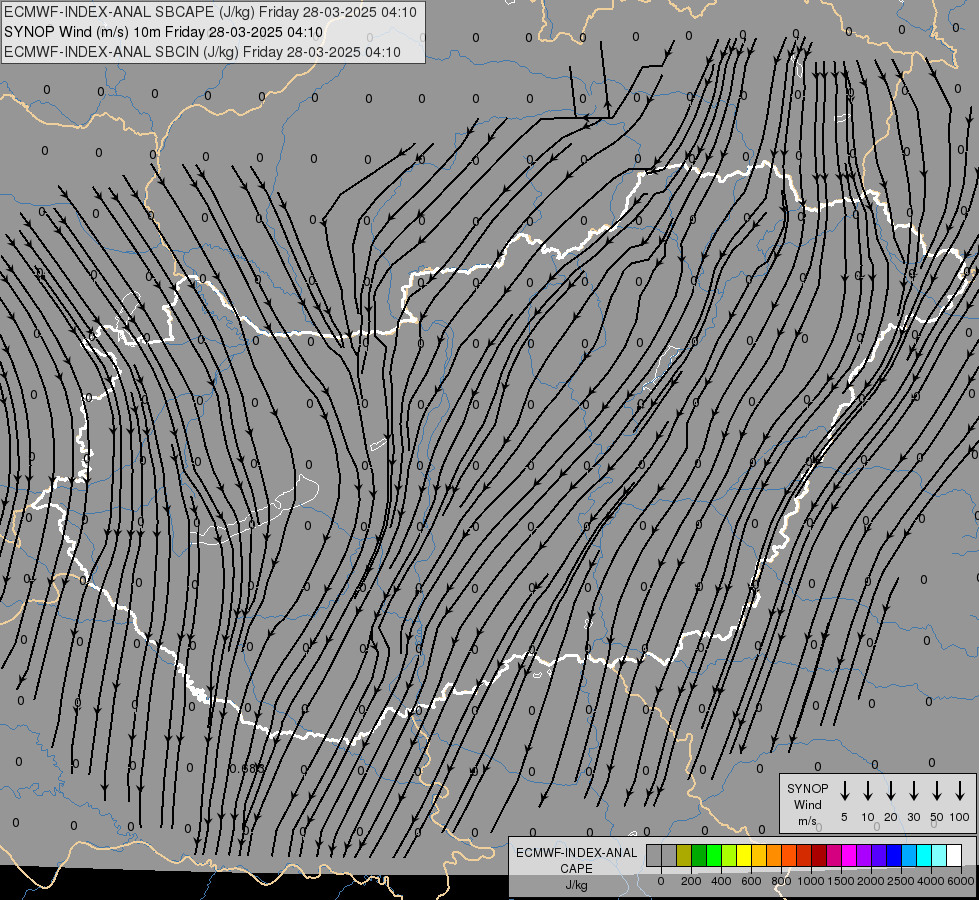Image resolution: width=979 pixels, height=900 pixels.
Task: Click the 1500 tick label on CAPE scale
Action: 841,881
